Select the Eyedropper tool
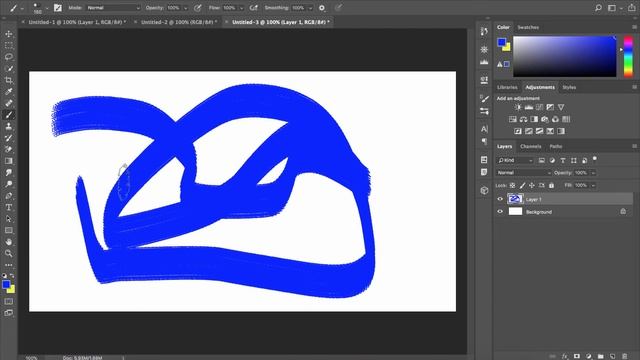 [x=9, y=91]
